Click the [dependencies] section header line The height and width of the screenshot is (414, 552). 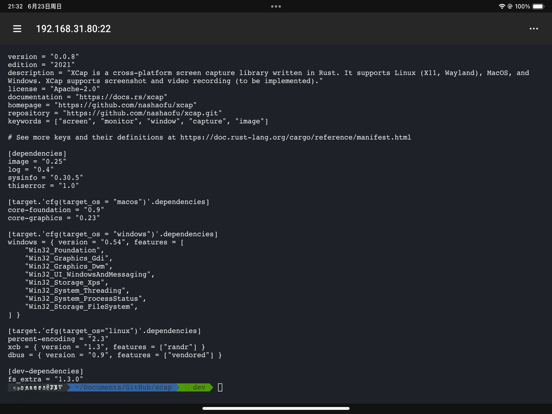(37, 153)
